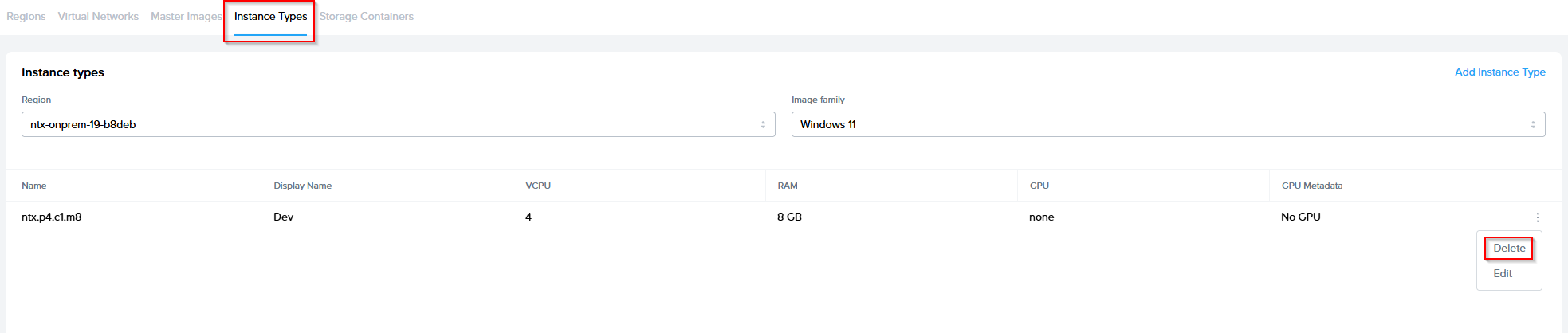Click the Dev display name cell

point(283,217)
